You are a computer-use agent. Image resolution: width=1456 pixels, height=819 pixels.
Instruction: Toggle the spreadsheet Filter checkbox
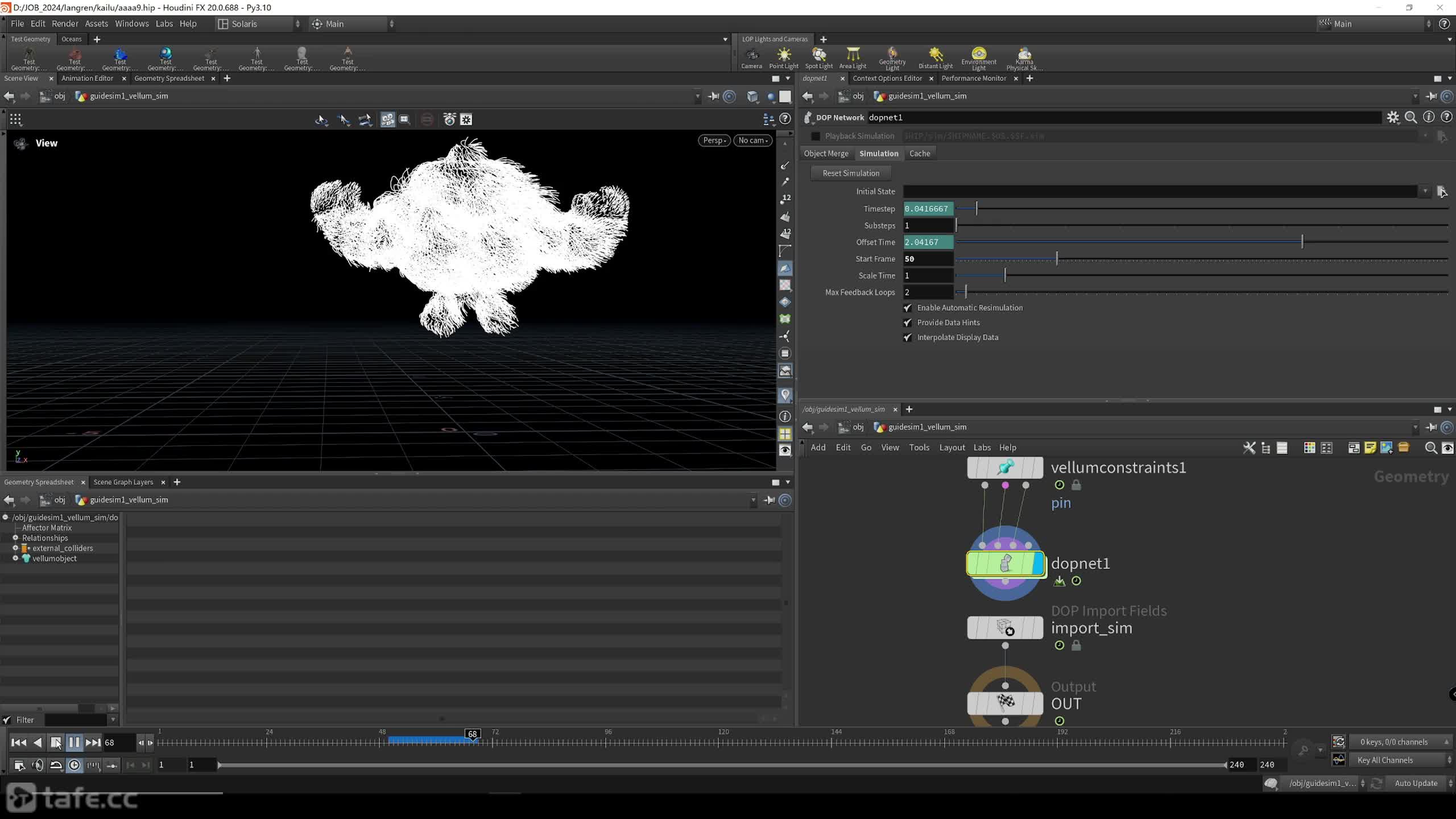coord(7,720)
